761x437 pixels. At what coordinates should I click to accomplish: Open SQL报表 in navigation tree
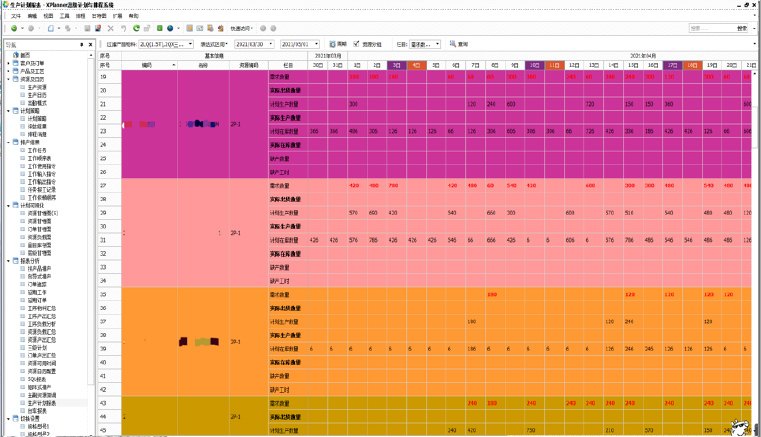37,379
